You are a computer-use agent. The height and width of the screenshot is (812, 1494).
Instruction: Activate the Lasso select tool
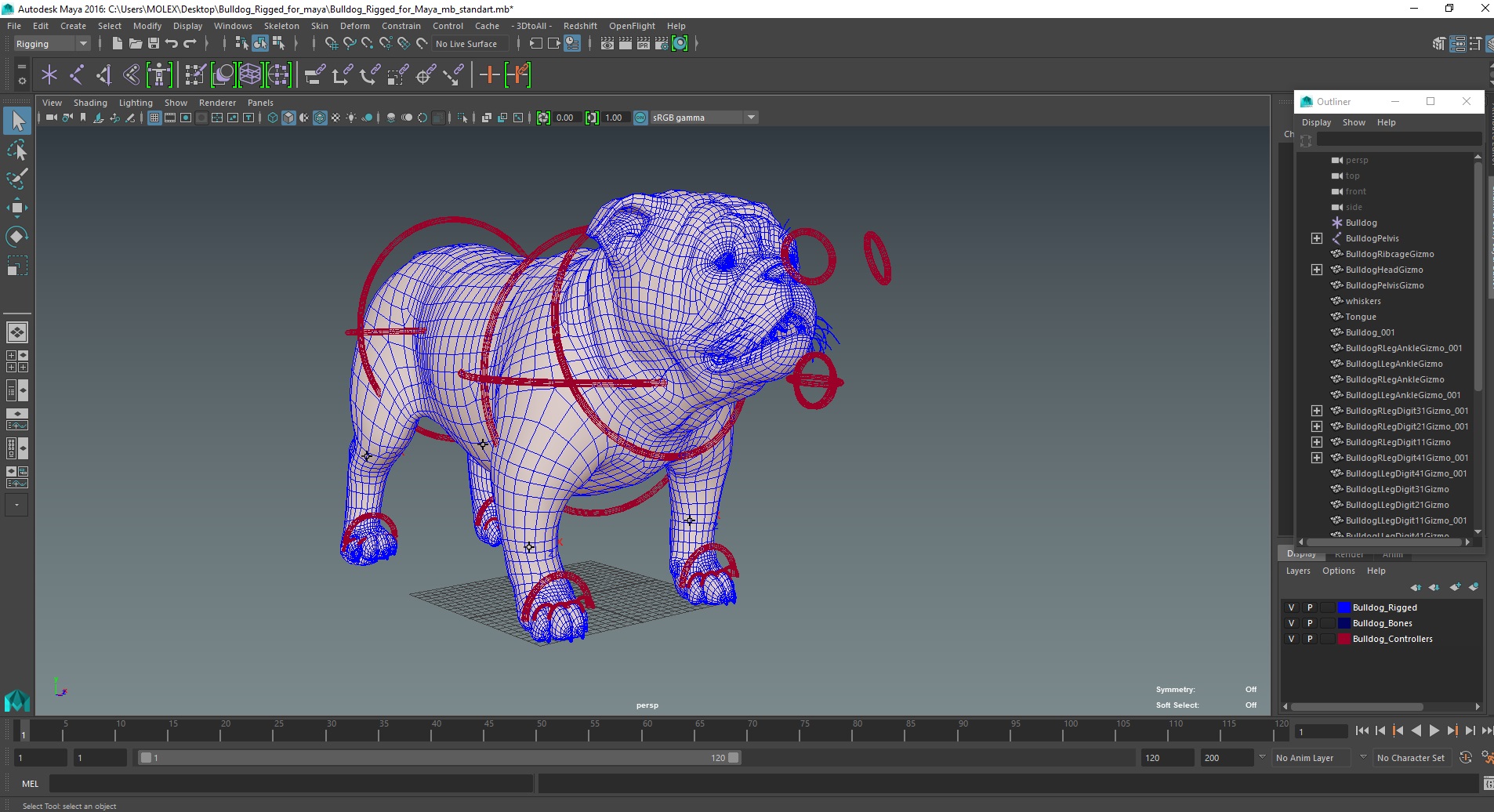point(17,150)
